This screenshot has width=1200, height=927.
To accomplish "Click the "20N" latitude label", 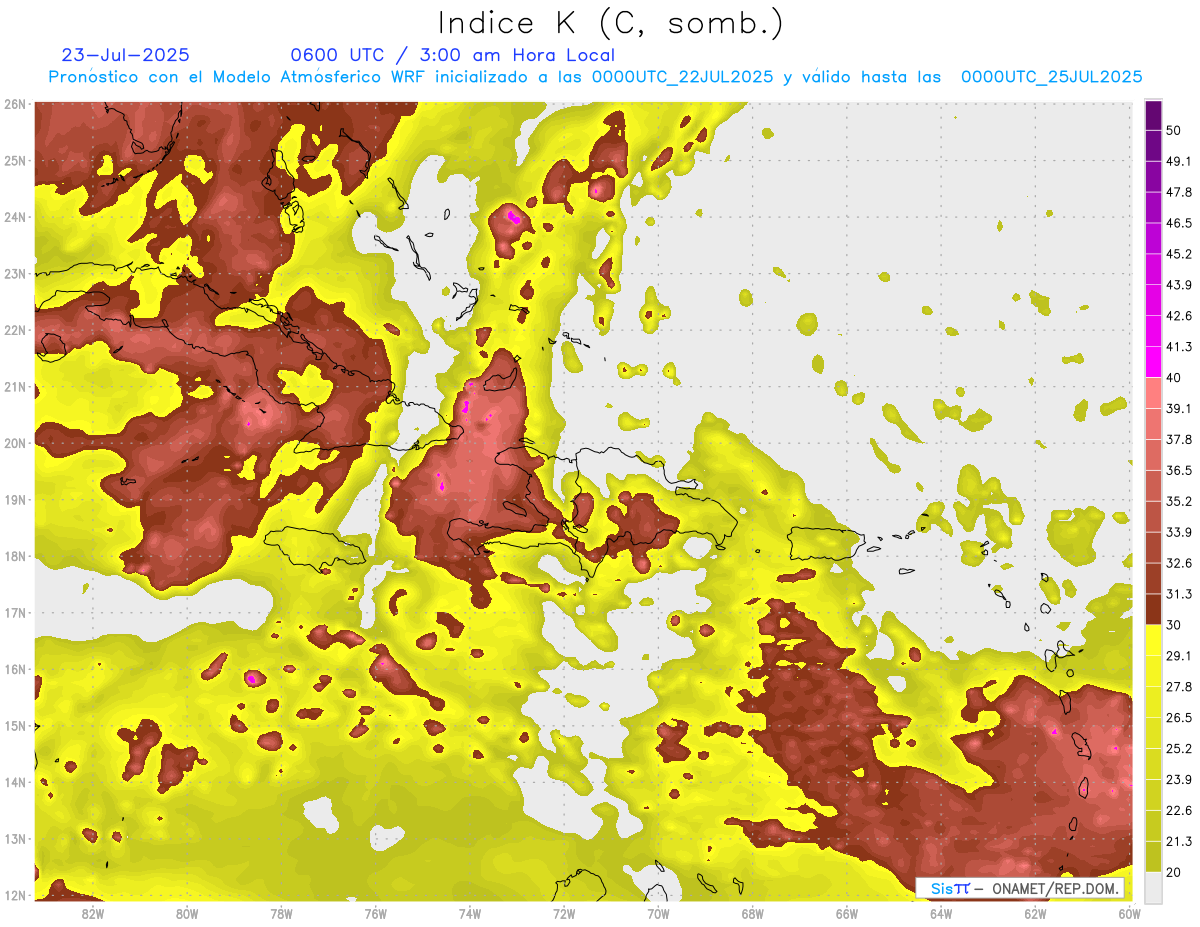I will (x=15, y=443).
